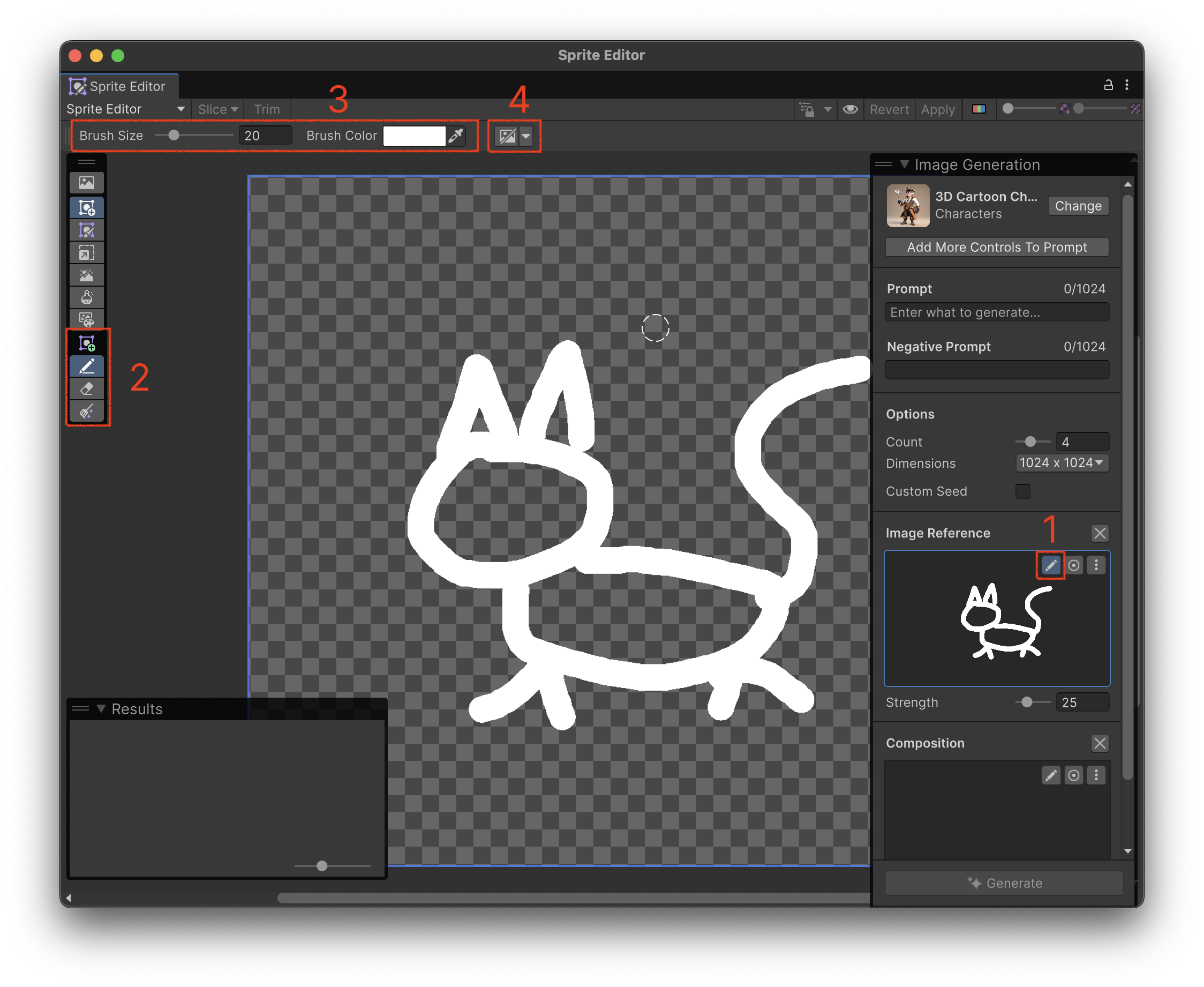1204x987 pixels.
Task: Enable the Custom Seed checkbox
Action: (1023, 491)
